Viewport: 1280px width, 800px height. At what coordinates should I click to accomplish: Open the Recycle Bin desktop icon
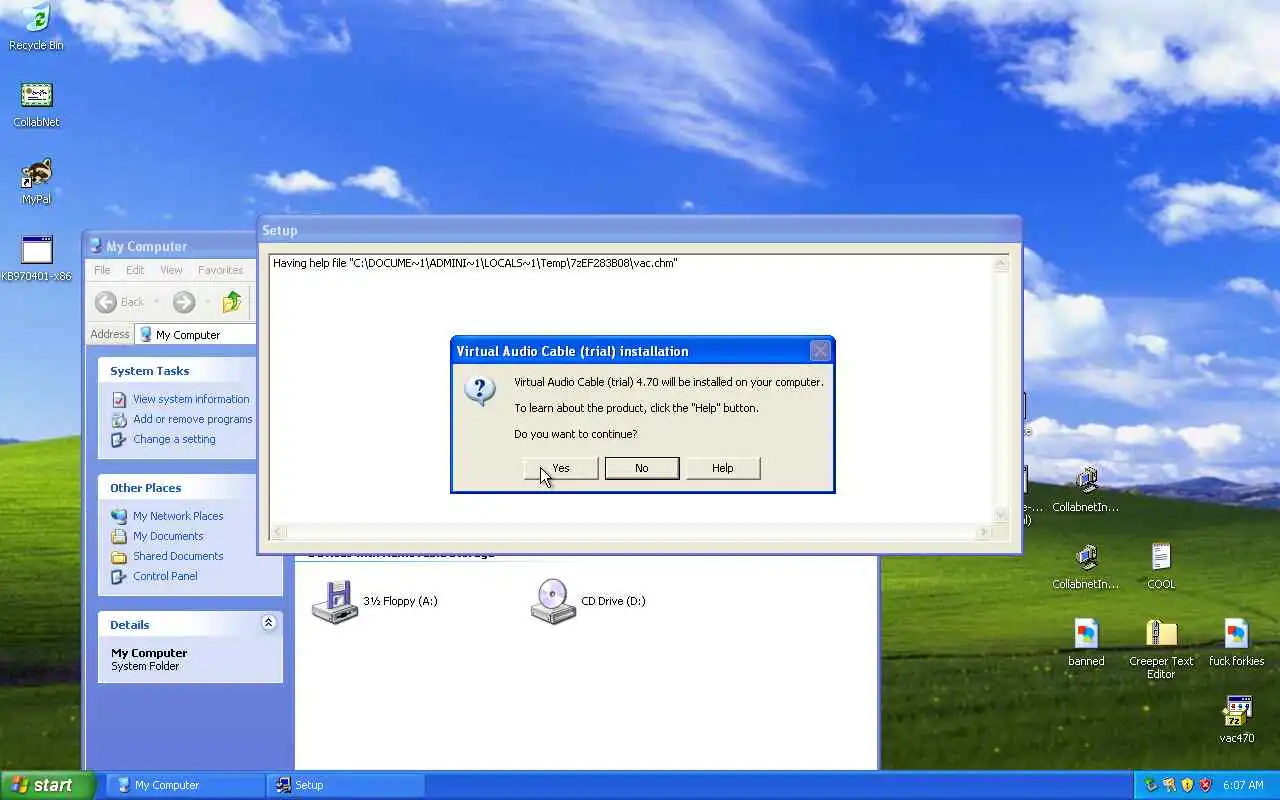click(x=36, y=27)
